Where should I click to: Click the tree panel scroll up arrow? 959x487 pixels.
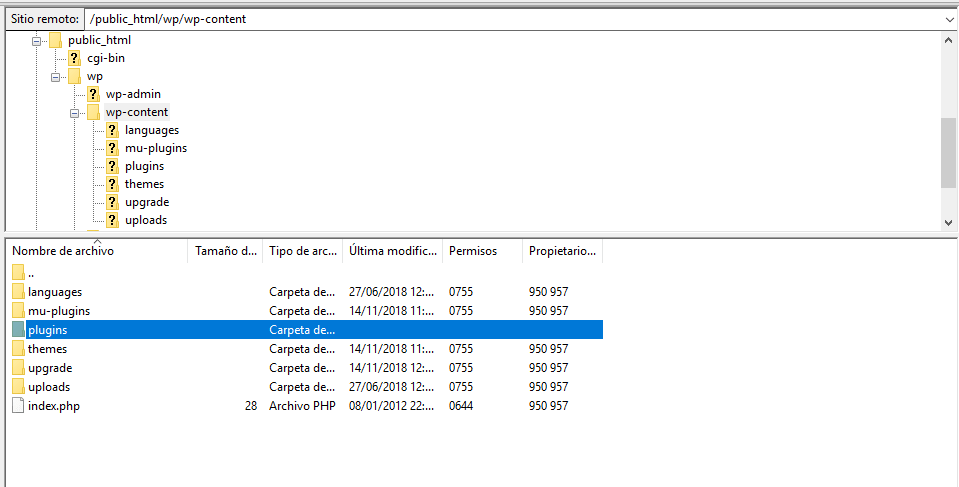(949, 40)
